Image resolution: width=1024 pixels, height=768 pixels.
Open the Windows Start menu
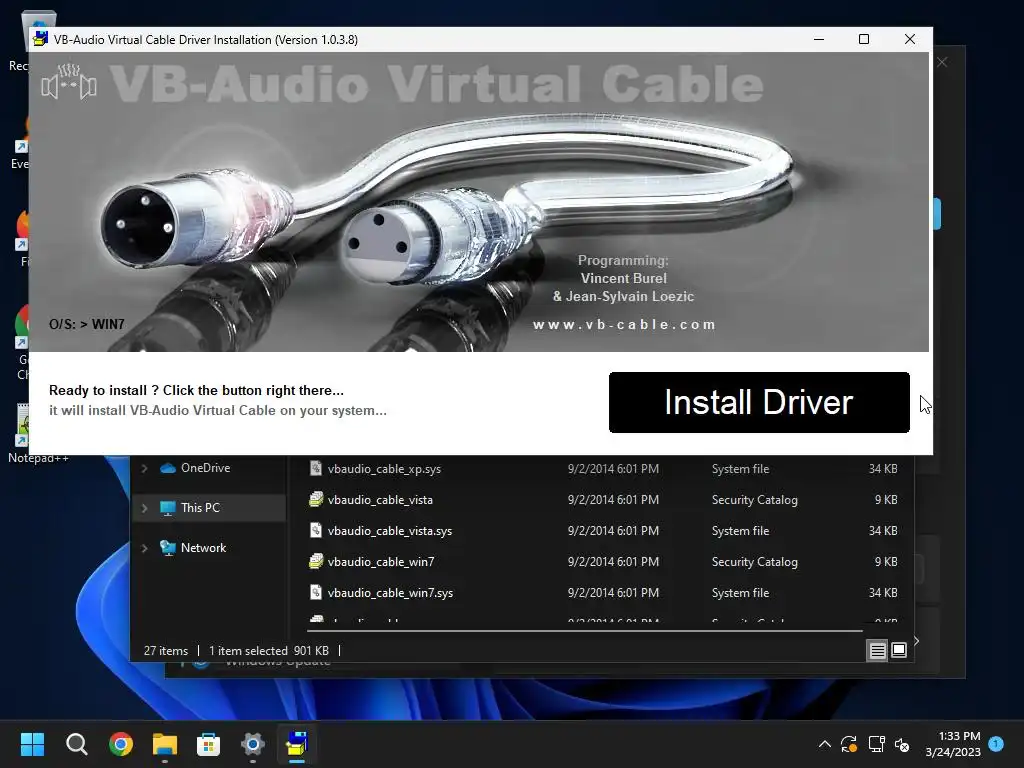pos(32,744)
